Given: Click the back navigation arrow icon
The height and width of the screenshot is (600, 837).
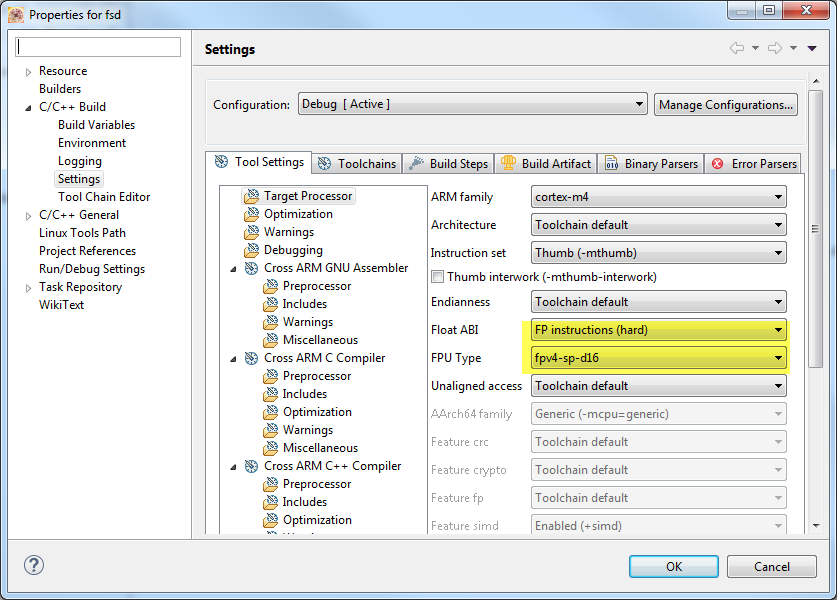Looking at the screenshot, I should tap(736, 48).
